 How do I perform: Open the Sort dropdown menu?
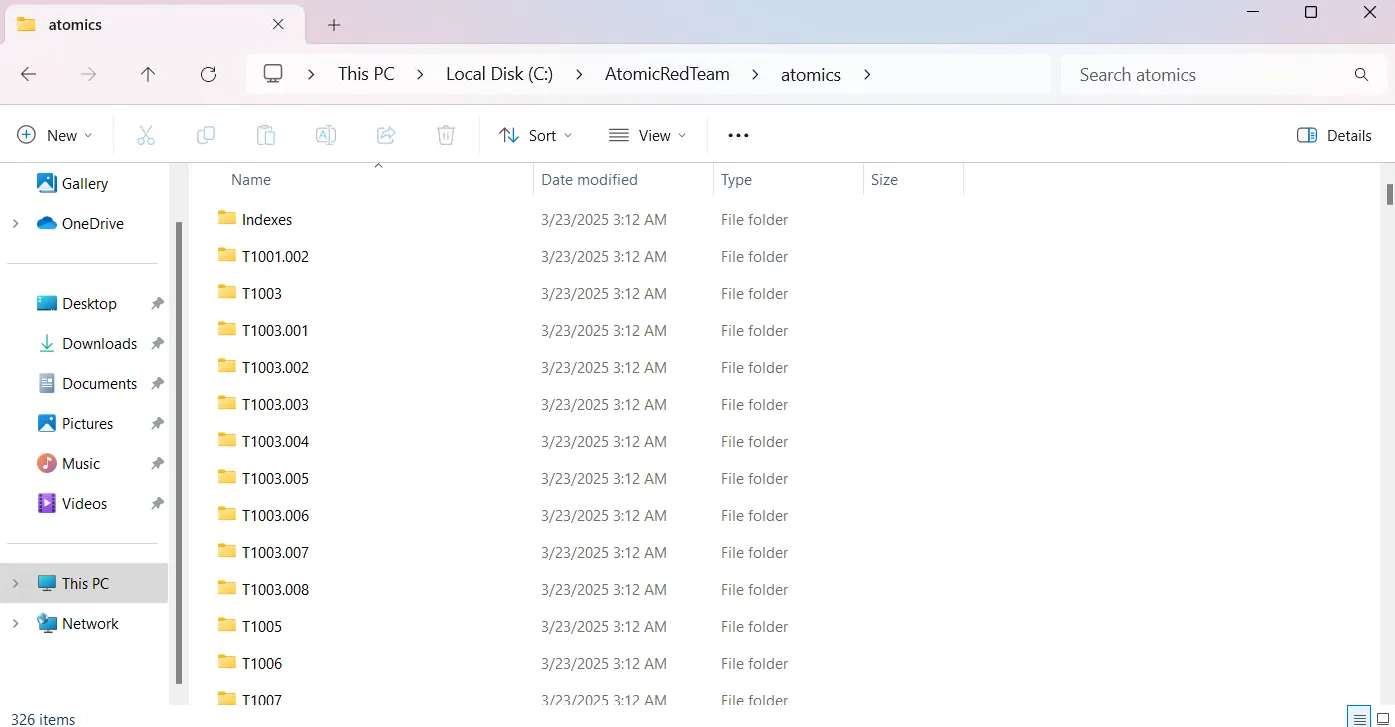click(536, 135)
